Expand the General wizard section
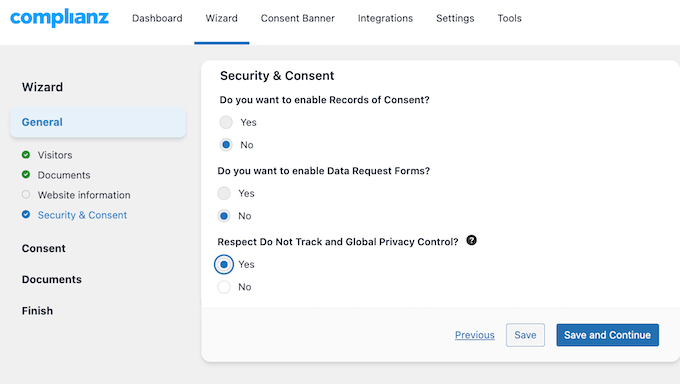This screenshot has height=384, width=680. point(98,122)
